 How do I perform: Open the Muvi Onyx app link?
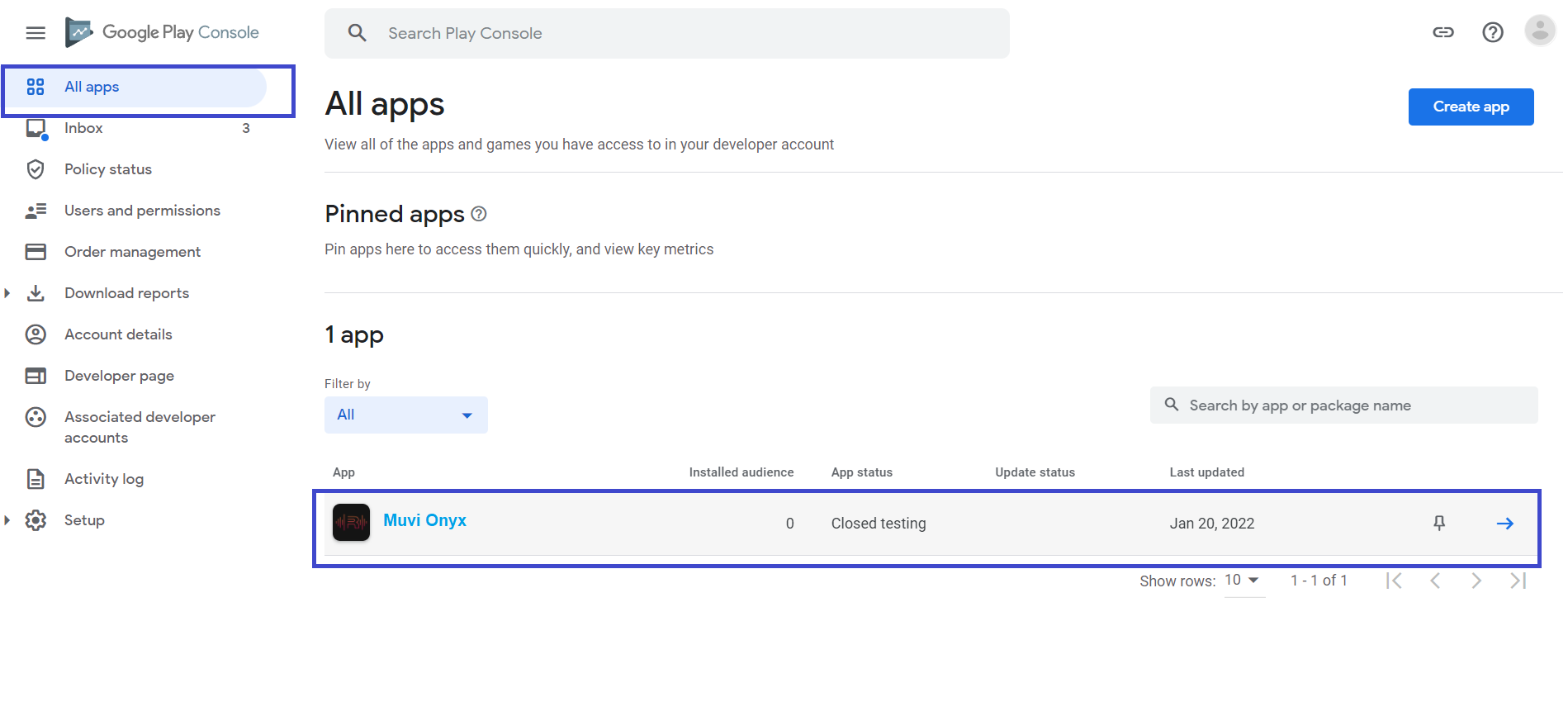tap(424, 520)
